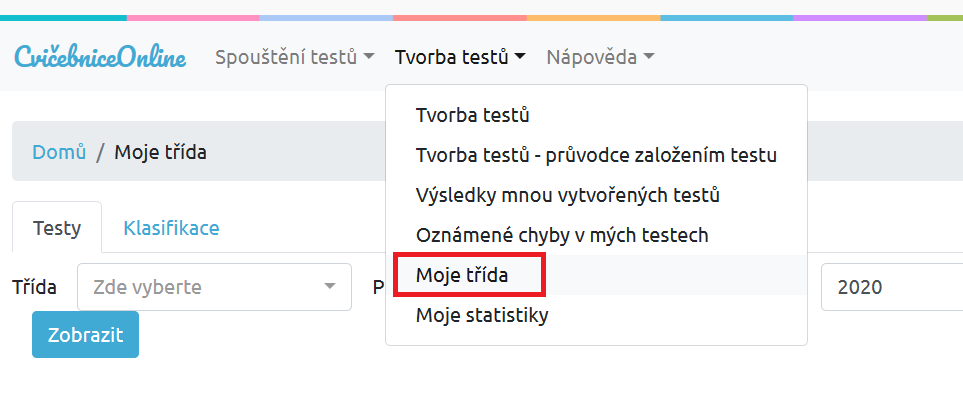Click the Zobrazit button
Viewport: 963px width, 396px height.
[x=85, y=335]
